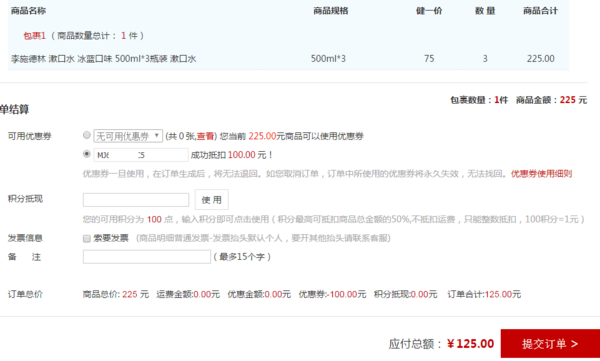Select the no-coupon radio button
Screen dimensions: 600x361
tap(87, 135)
